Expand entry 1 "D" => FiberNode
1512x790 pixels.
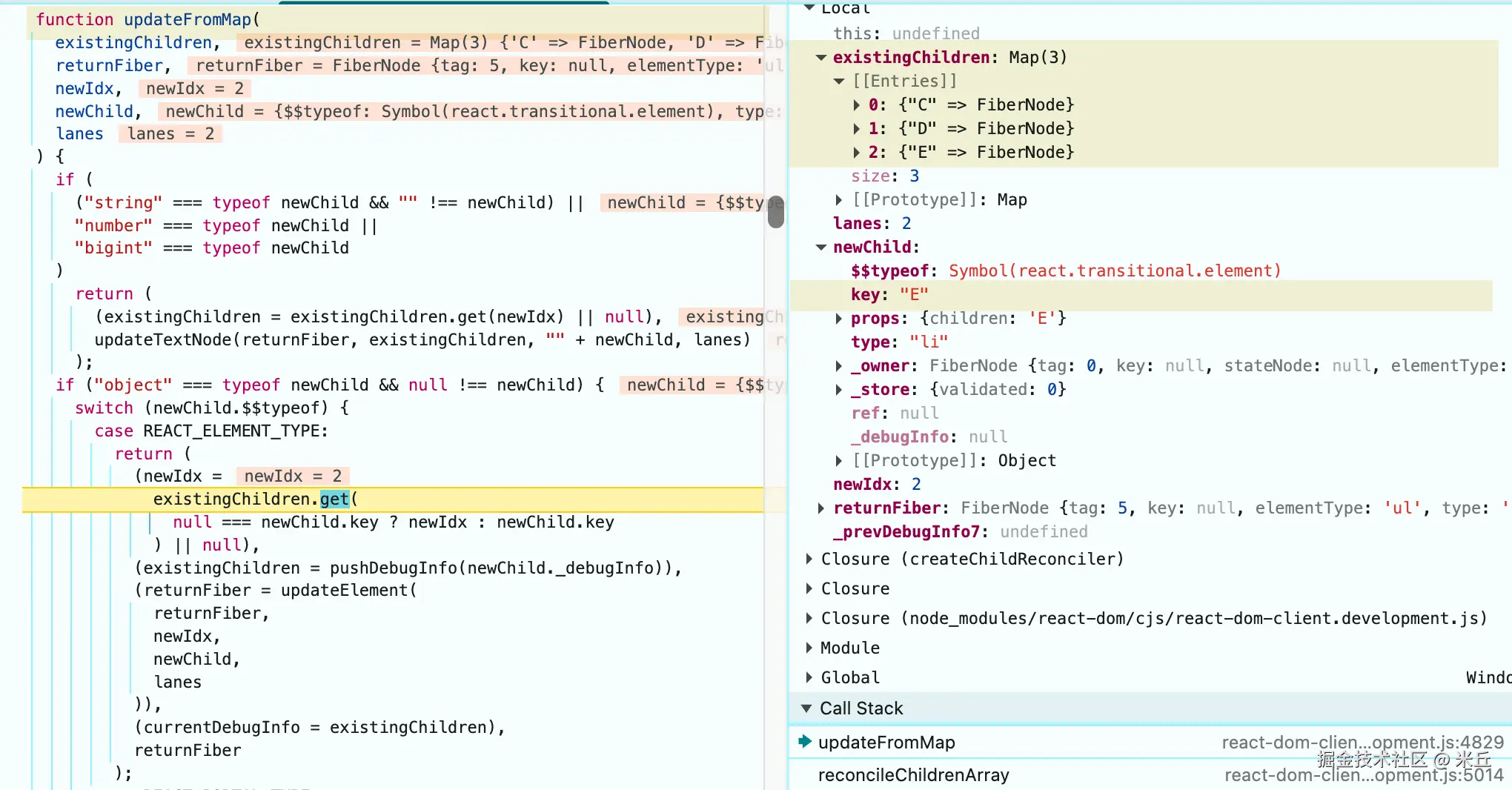click(x=857, y=129)
